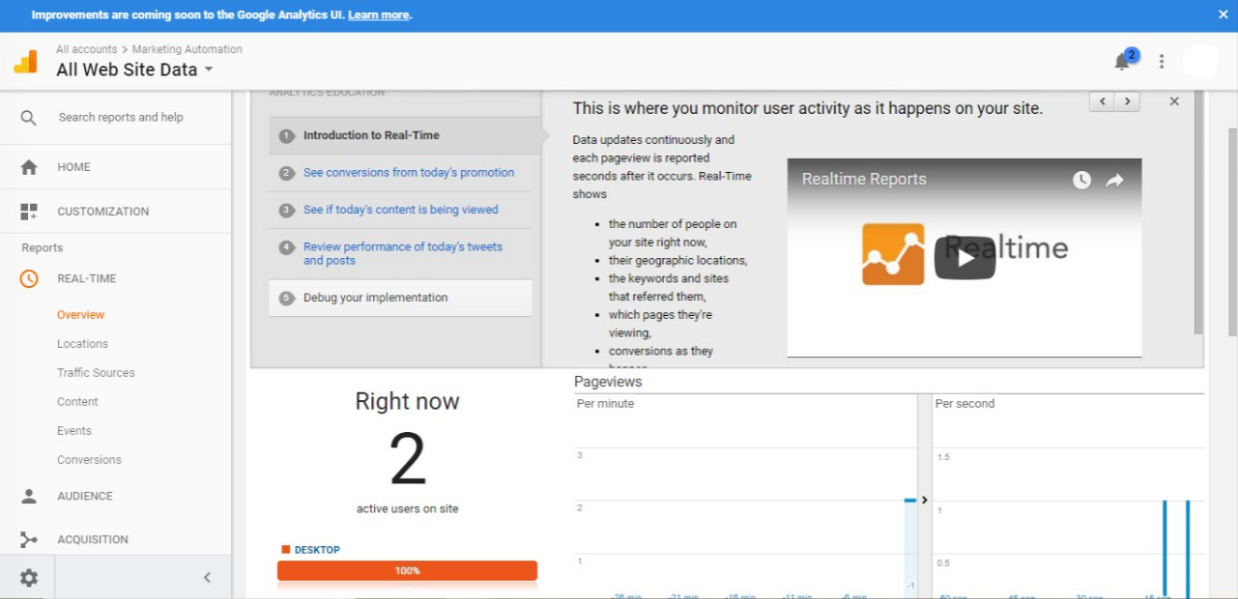This screenshot has height=599, width=1238.
Task: Click the Acquisition branching icon
Action: click(29, 540)
